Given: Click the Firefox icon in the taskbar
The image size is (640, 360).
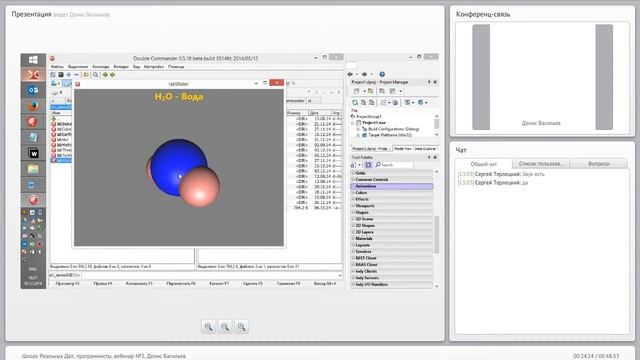Looking at the screenshot, I should point(33,106).
